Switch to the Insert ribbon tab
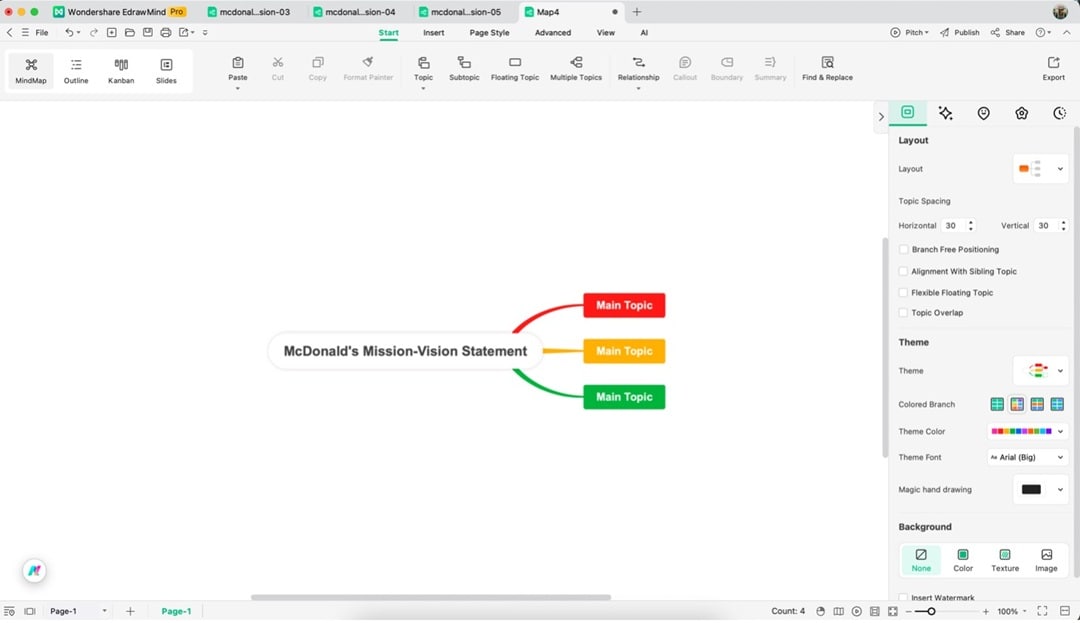Viewport: 1080px width, 623px height. tap(433, 32)
